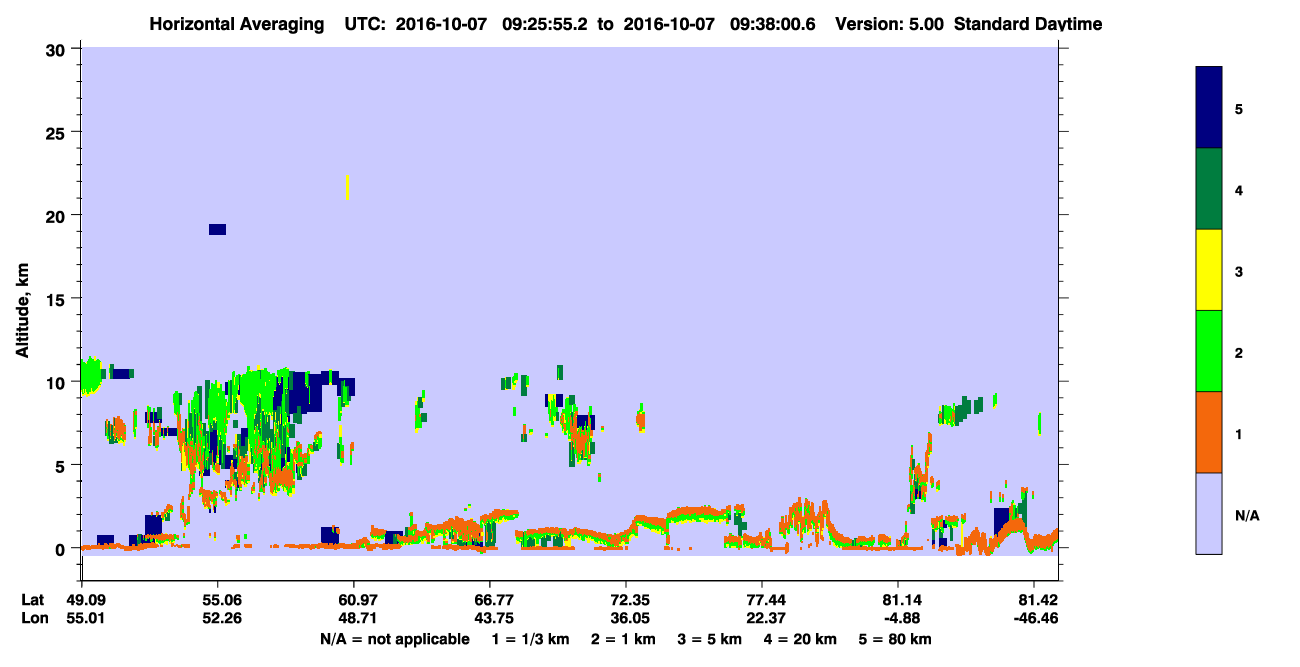This screenshot has width=1300, height=667.
Task: Click the colorbar label '4'
Action: (1238, 189)
